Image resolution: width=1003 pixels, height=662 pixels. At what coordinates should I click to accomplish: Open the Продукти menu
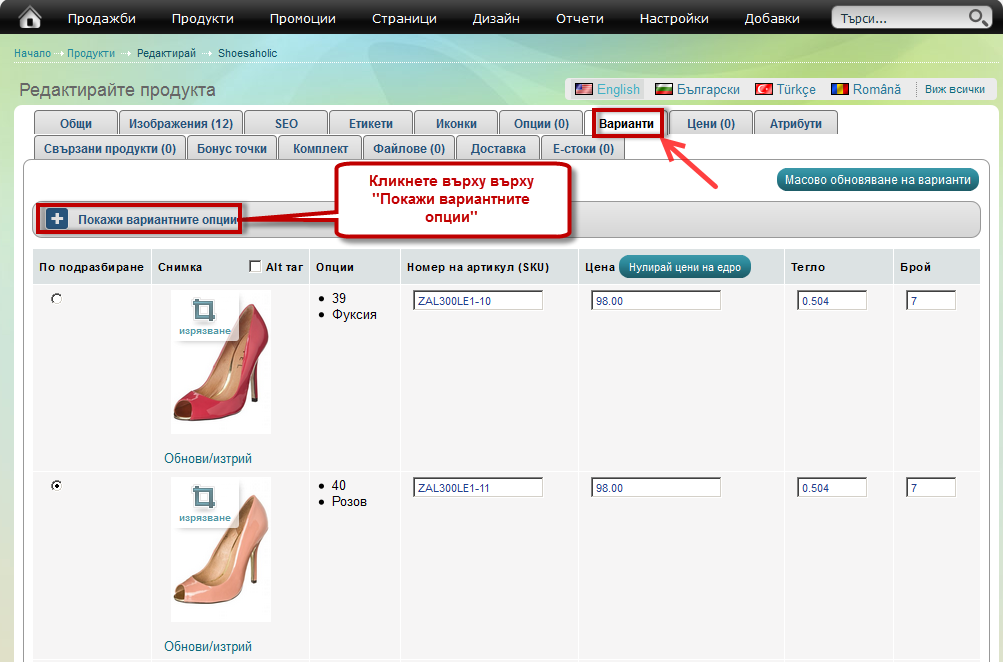pyautogui.click(x=202, y=18)
